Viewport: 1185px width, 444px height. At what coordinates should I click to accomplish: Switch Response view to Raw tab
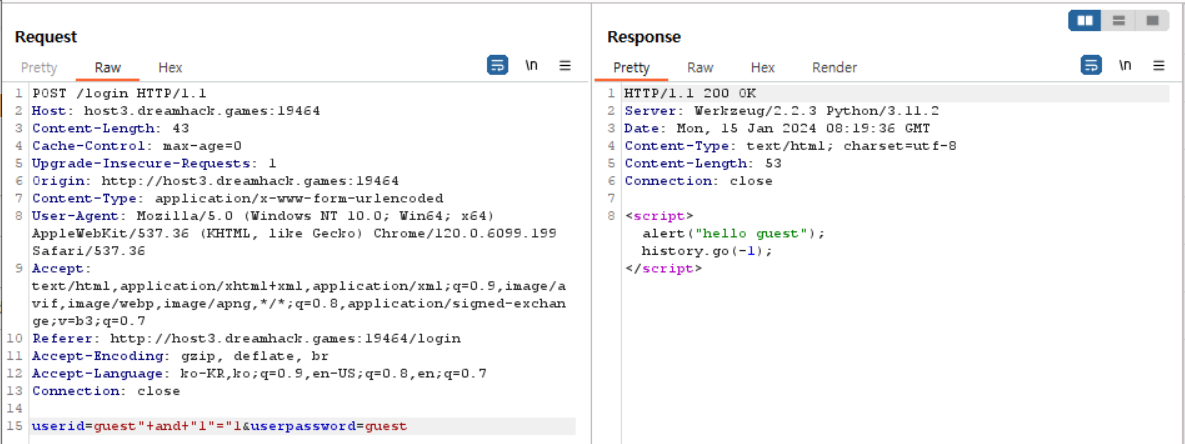pos(701,67)
